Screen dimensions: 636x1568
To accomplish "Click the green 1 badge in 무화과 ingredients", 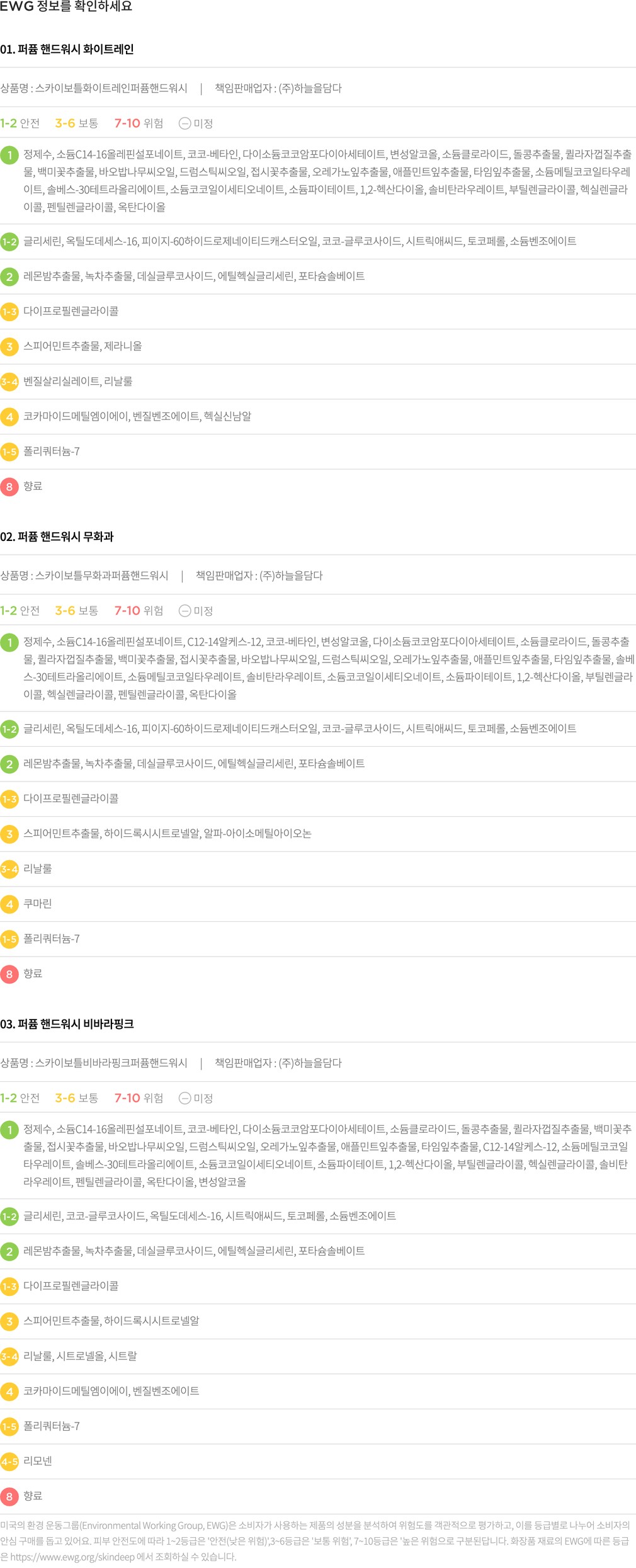I will (9, 643).
